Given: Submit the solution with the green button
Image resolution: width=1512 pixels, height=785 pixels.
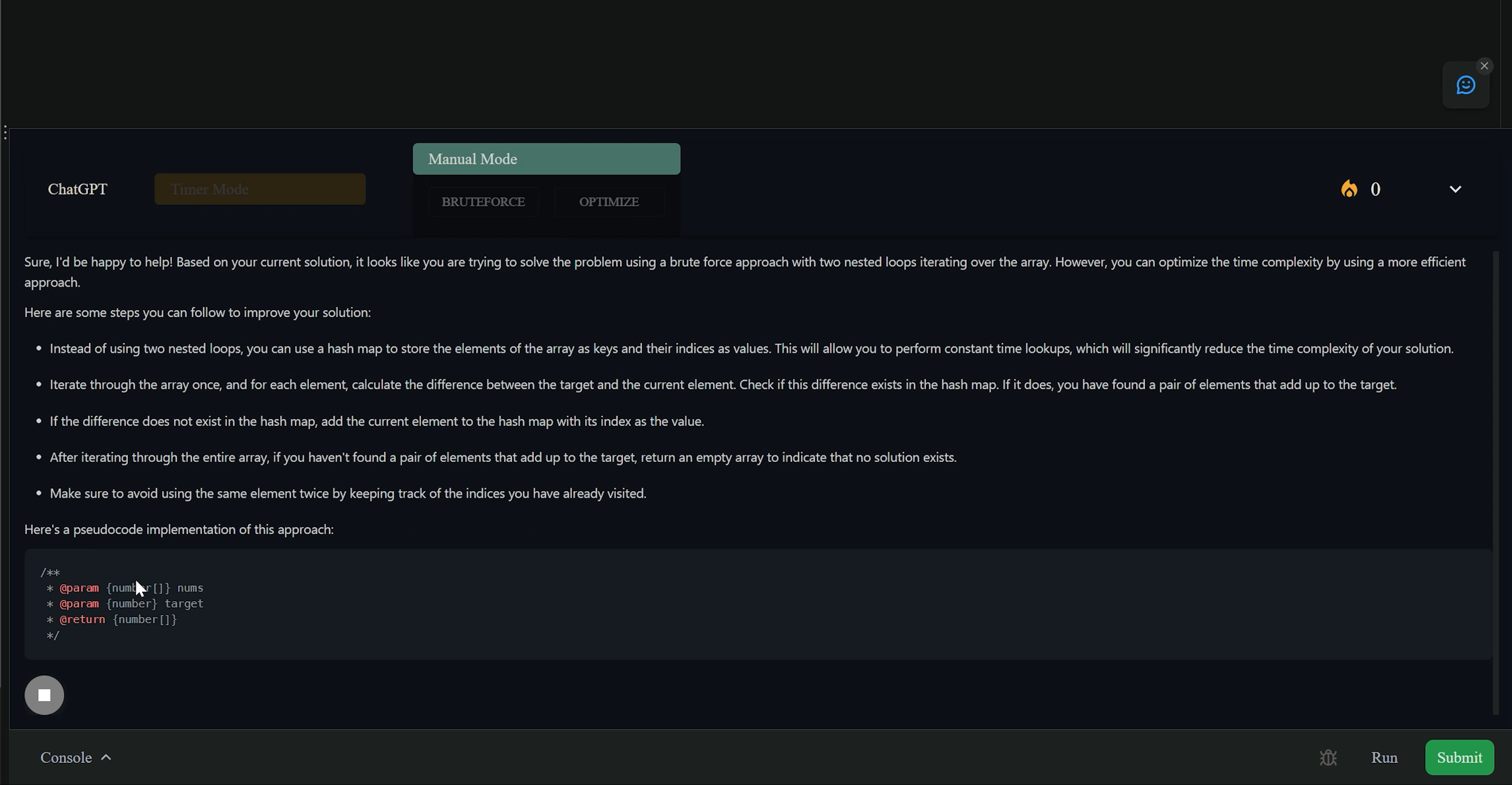Looking at the screenshot, I should (1459, 757).
